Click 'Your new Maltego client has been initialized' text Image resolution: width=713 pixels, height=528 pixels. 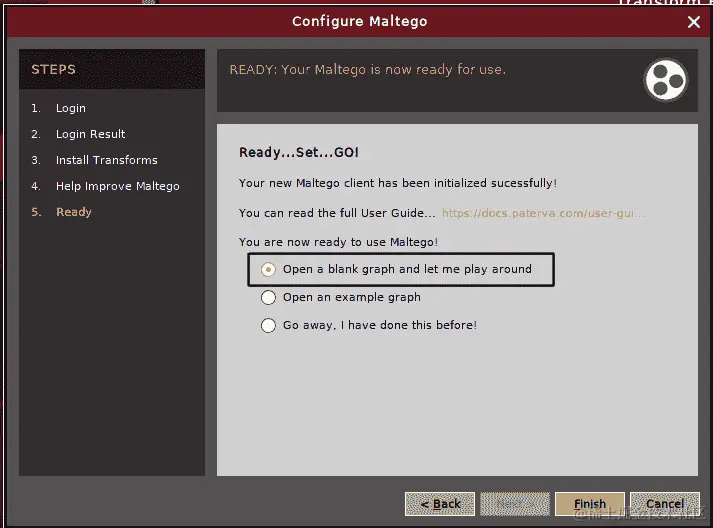point(398,183)
